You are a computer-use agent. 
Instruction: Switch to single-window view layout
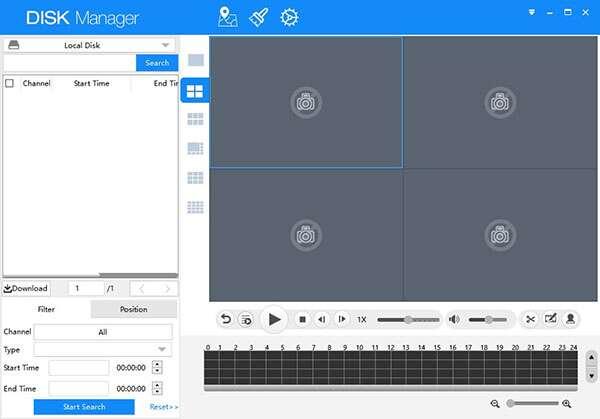(195, 61)
